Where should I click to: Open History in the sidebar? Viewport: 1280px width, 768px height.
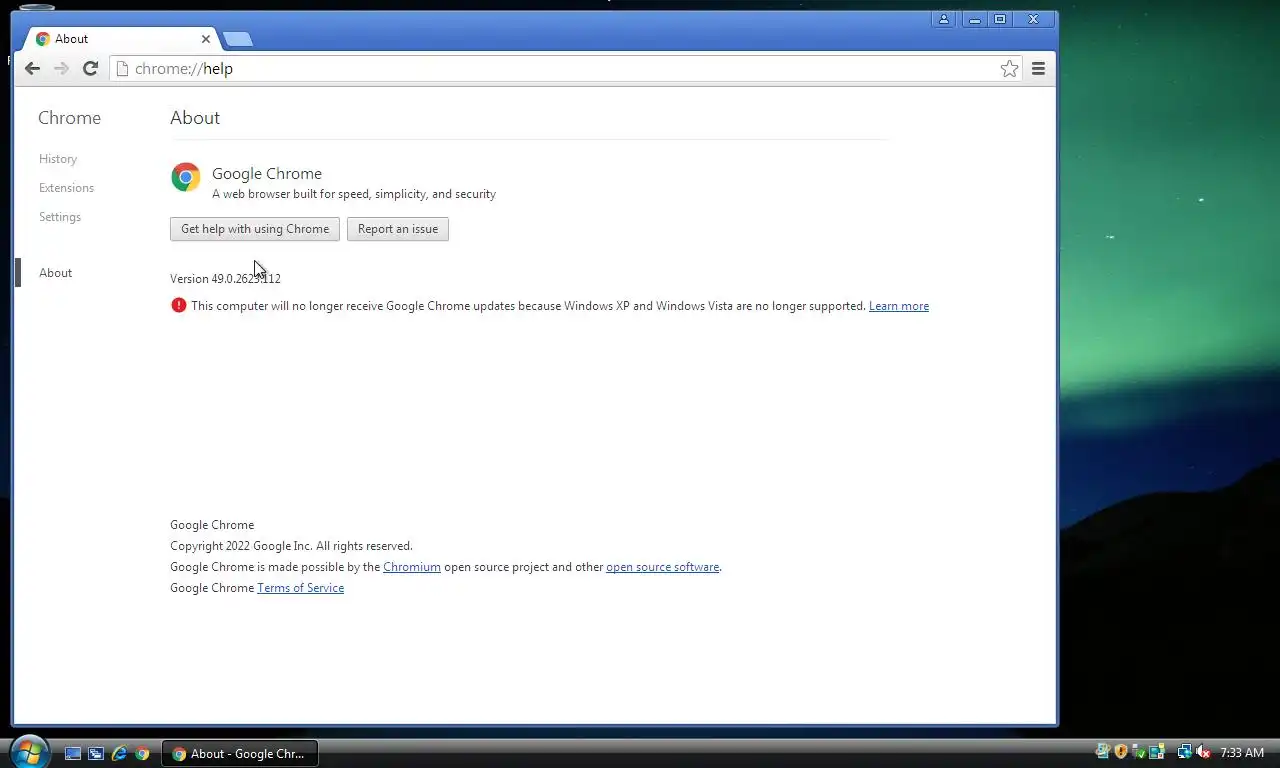(x=58, y=159)
